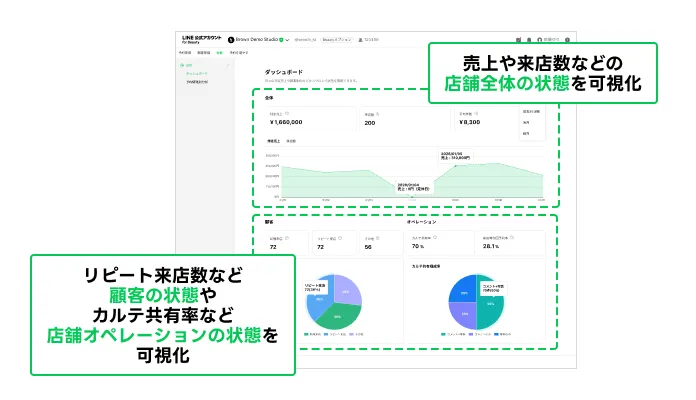
Task: Select the green highlighted top navigation tab
Action: click(220, 53)
